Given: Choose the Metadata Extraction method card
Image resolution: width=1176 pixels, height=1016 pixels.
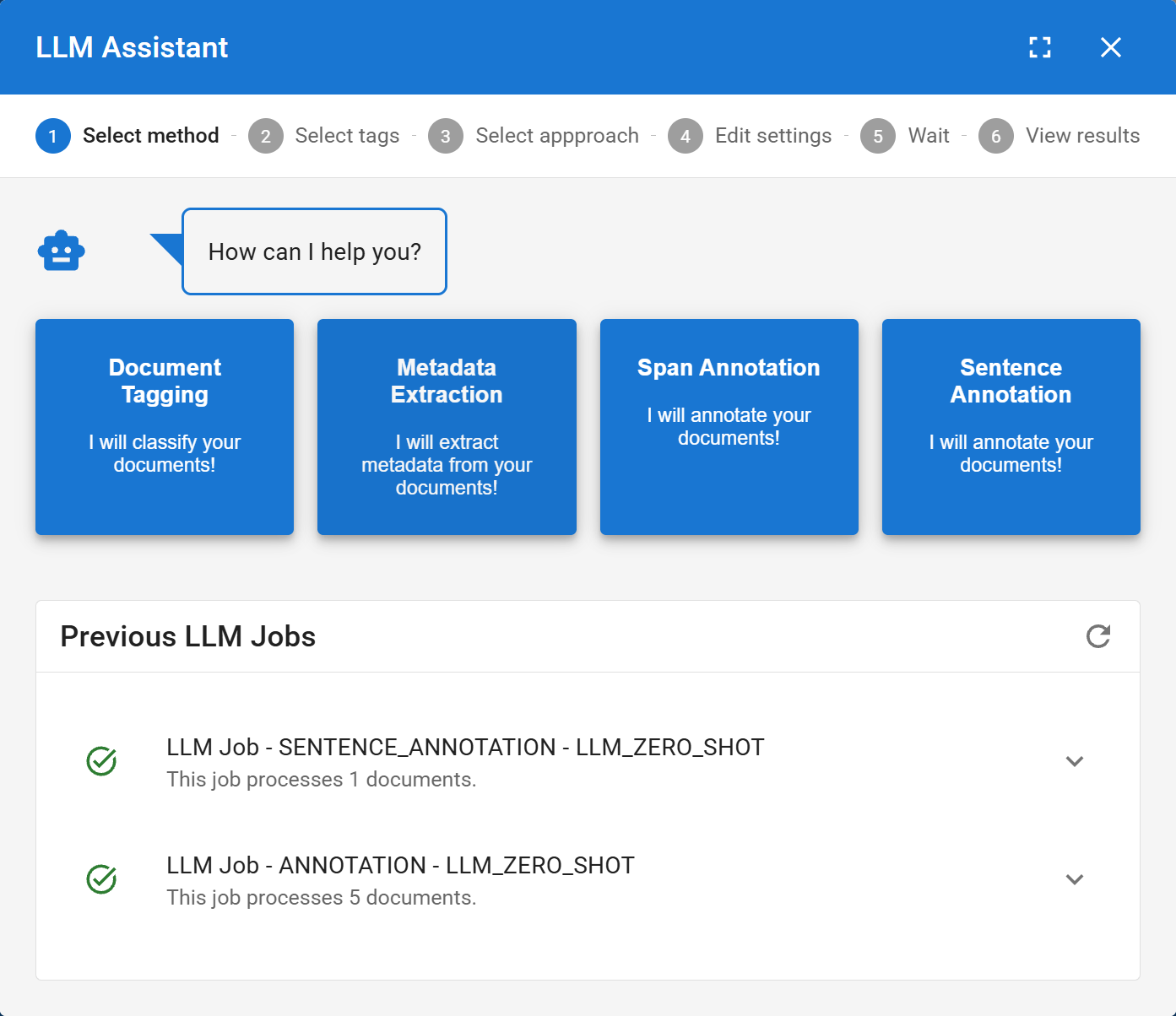Looking at the screenshot, I should [x=447, y=427].
